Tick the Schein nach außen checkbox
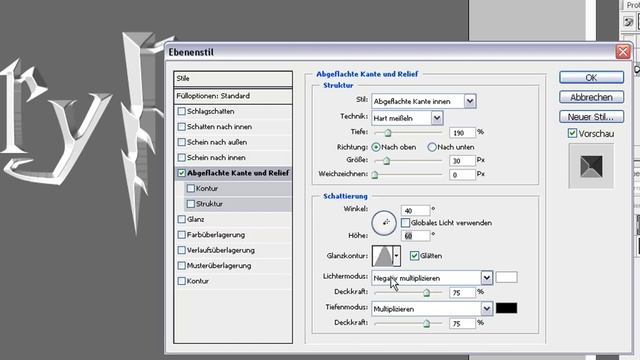This screenshot has width=640, height=360. 182,142
